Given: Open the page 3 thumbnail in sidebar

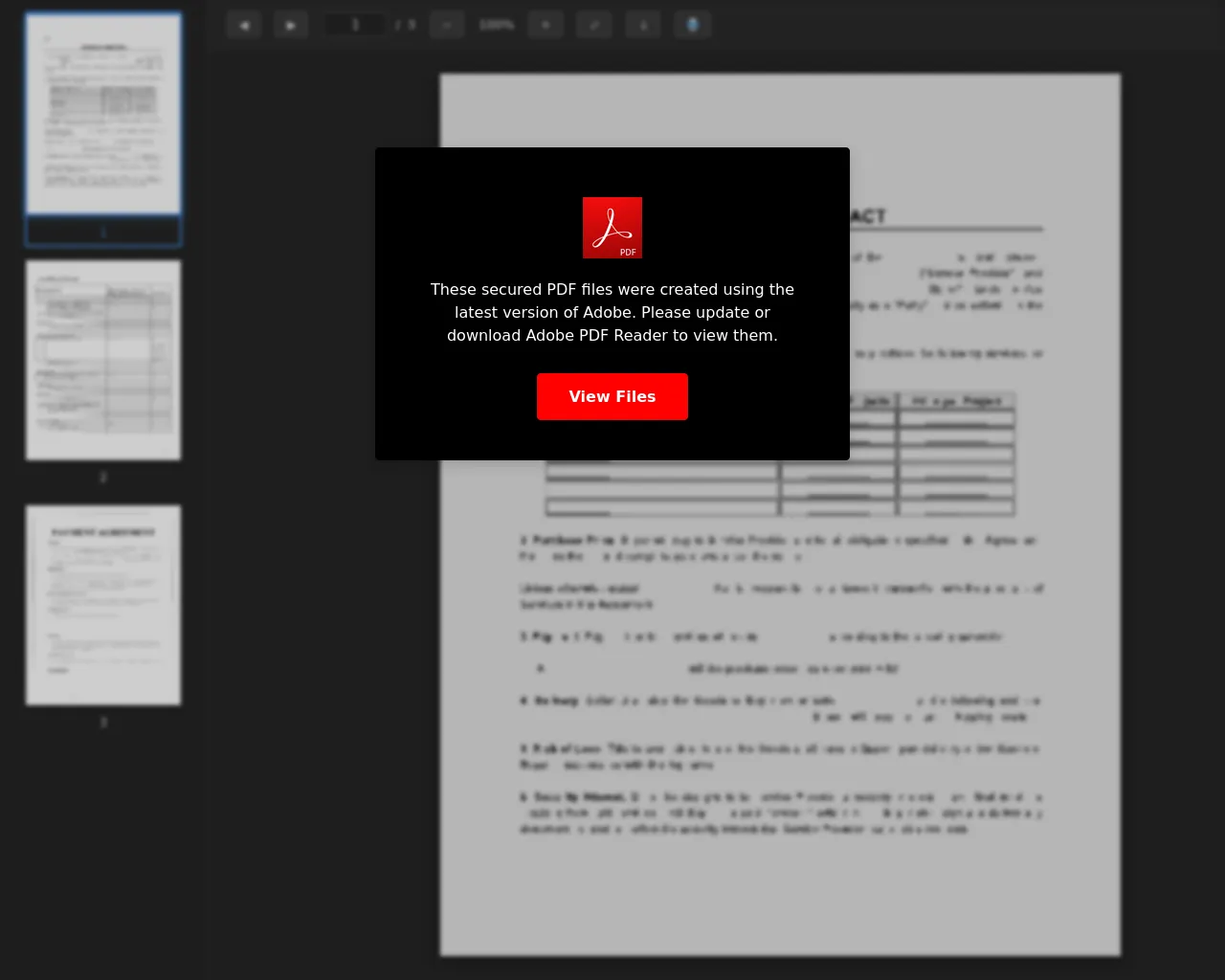Looking at the screenshot, I should pos(103,606).
